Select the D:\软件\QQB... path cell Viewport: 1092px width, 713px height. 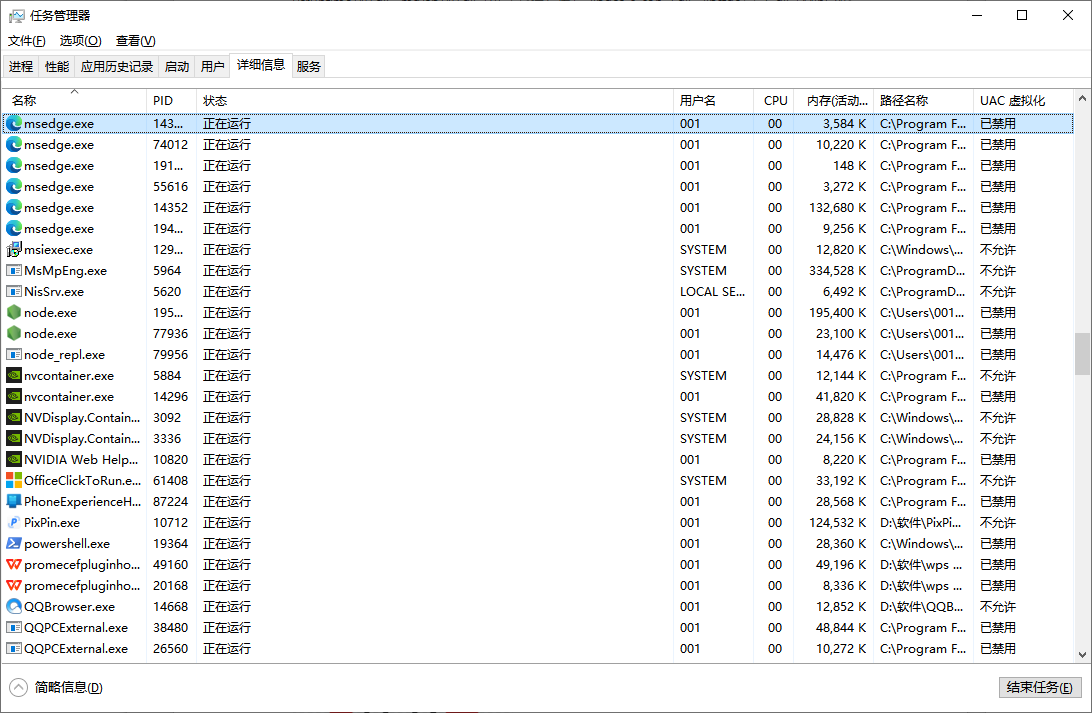921,606
